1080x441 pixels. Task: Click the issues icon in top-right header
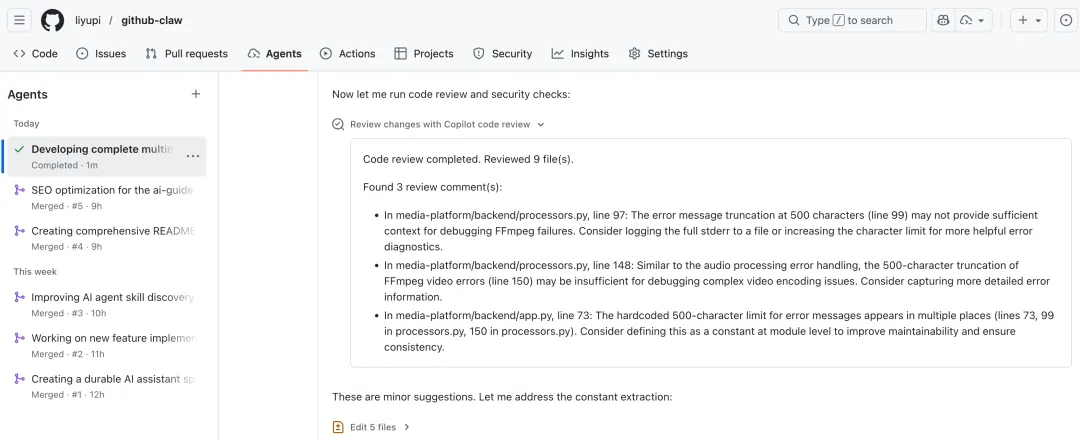(1065, 20)
